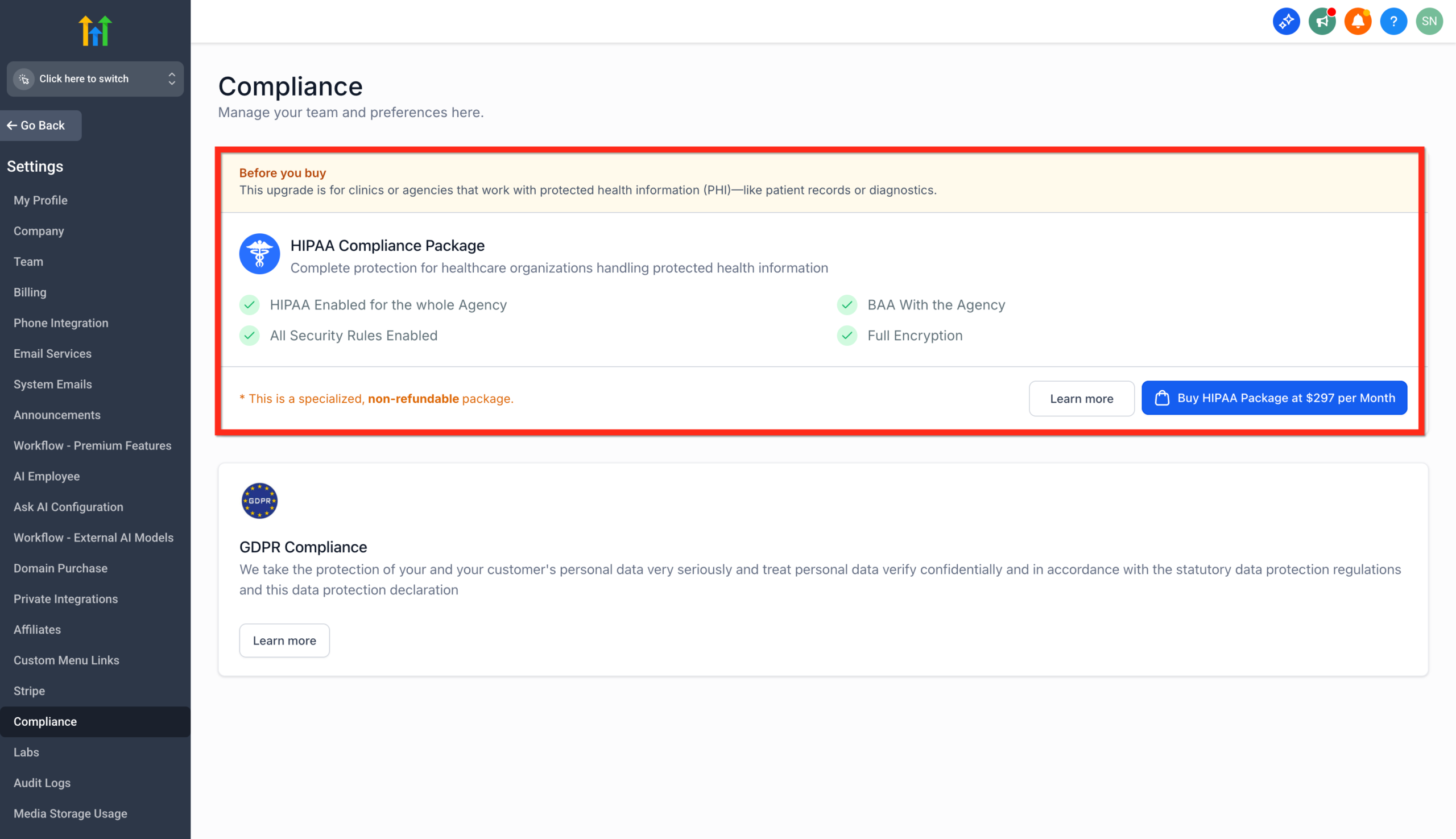Open the announcements megaphone icon
The height and width of the screenshot is (839, 1456).
(1322, 20)
